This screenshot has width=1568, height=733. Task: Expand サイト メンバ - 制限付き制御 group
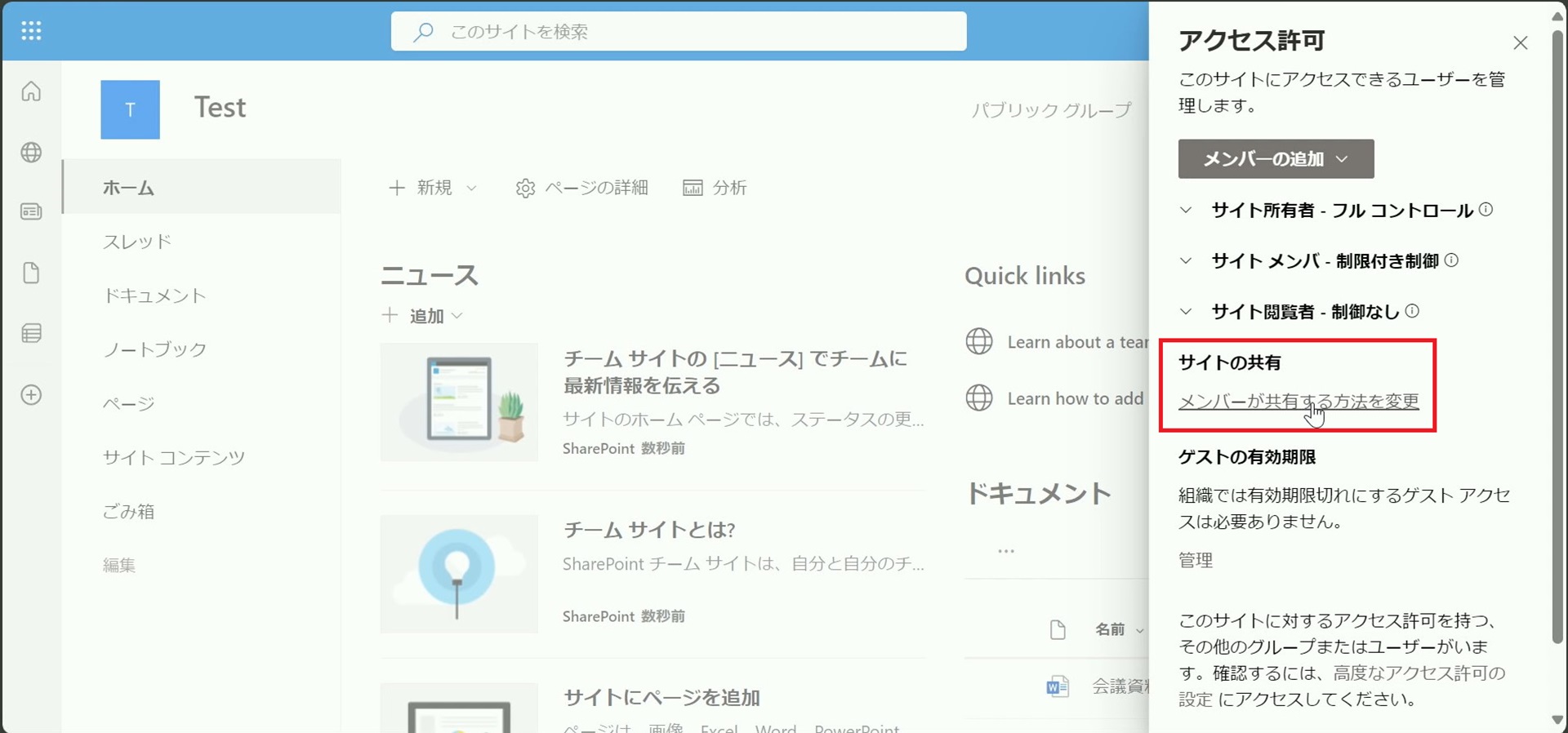point(1186,261)
